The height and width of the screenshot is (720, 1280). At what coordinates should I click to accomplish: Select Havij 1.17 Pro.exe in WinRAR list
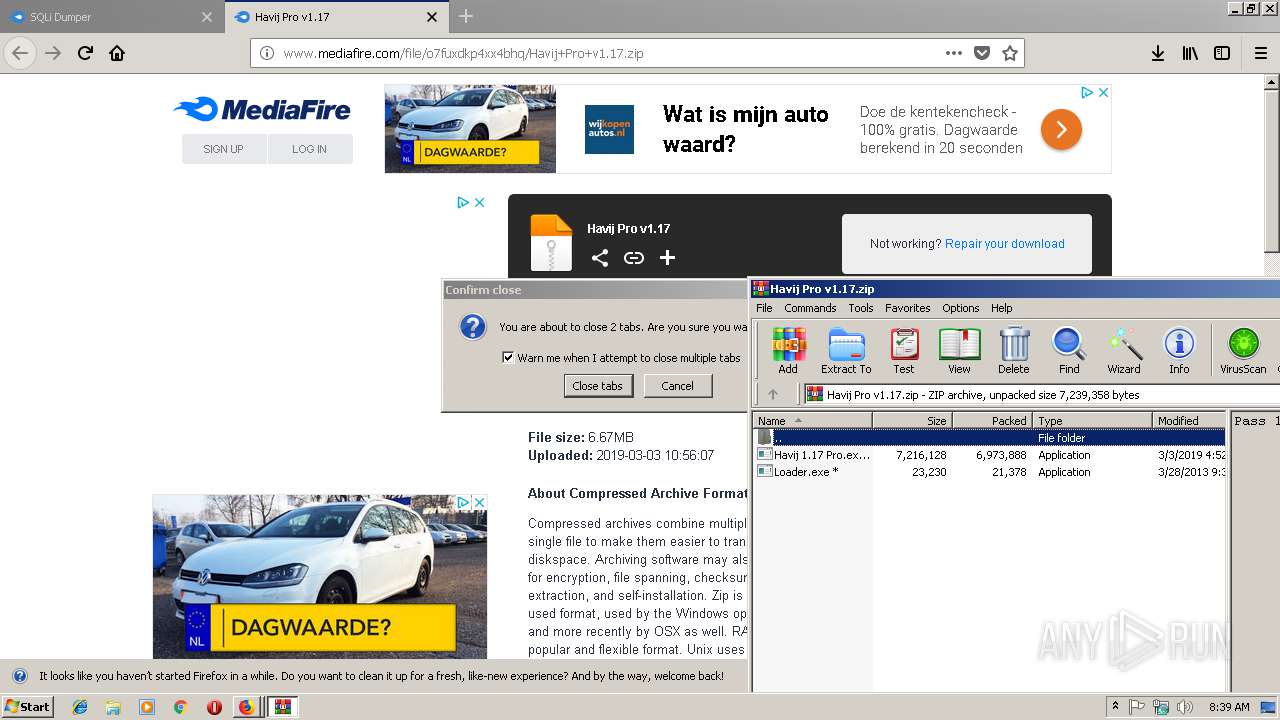pyautogui.click(x=989, y=455)
